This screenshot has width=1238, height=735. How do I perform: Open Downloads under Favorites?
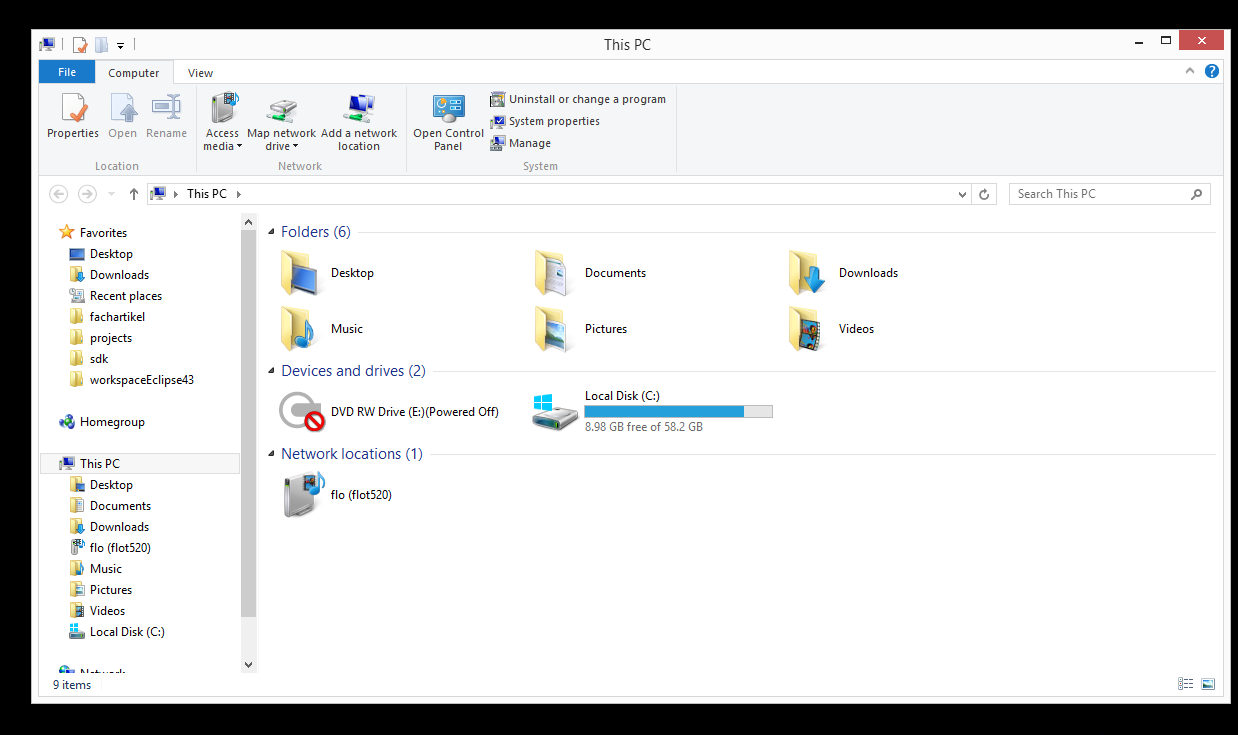[109, 275]
